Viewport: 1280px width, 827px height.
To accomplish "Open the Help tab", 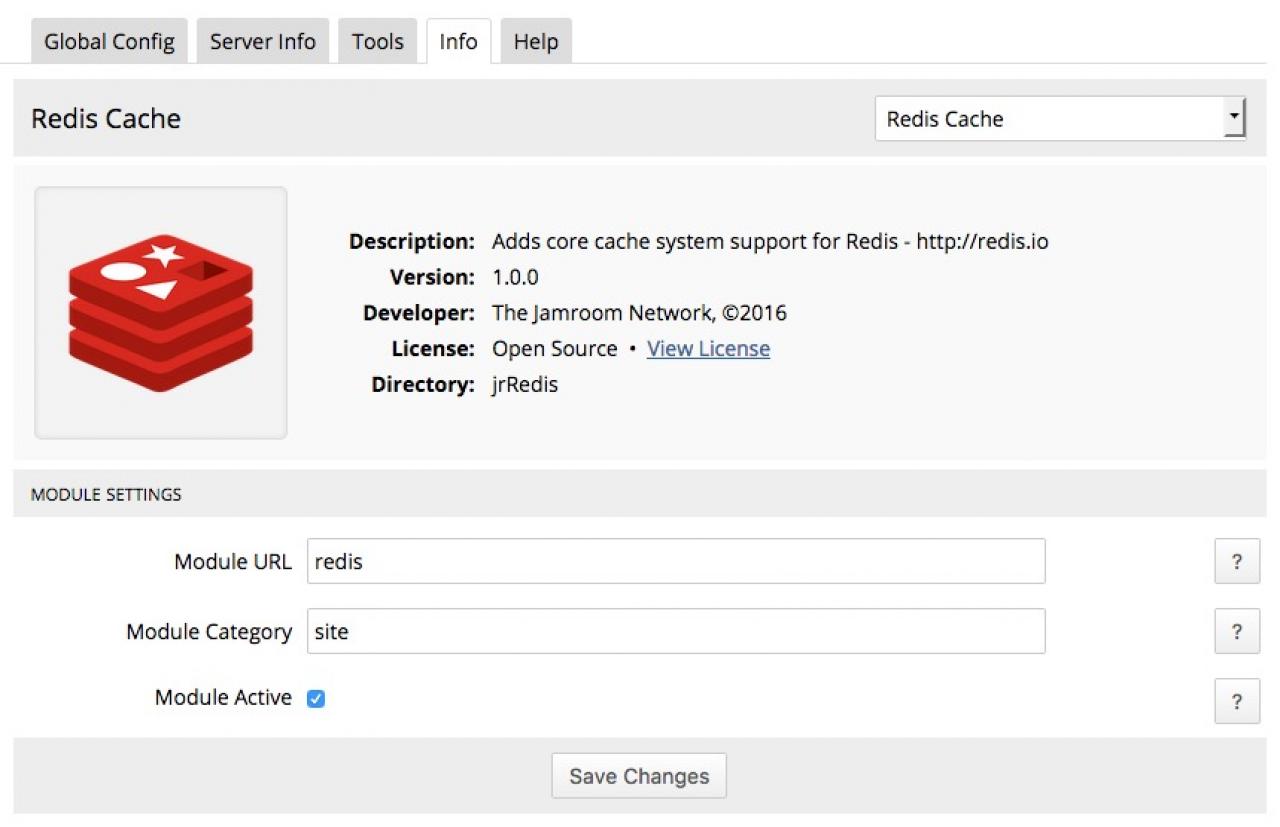I will pos(535,42).
